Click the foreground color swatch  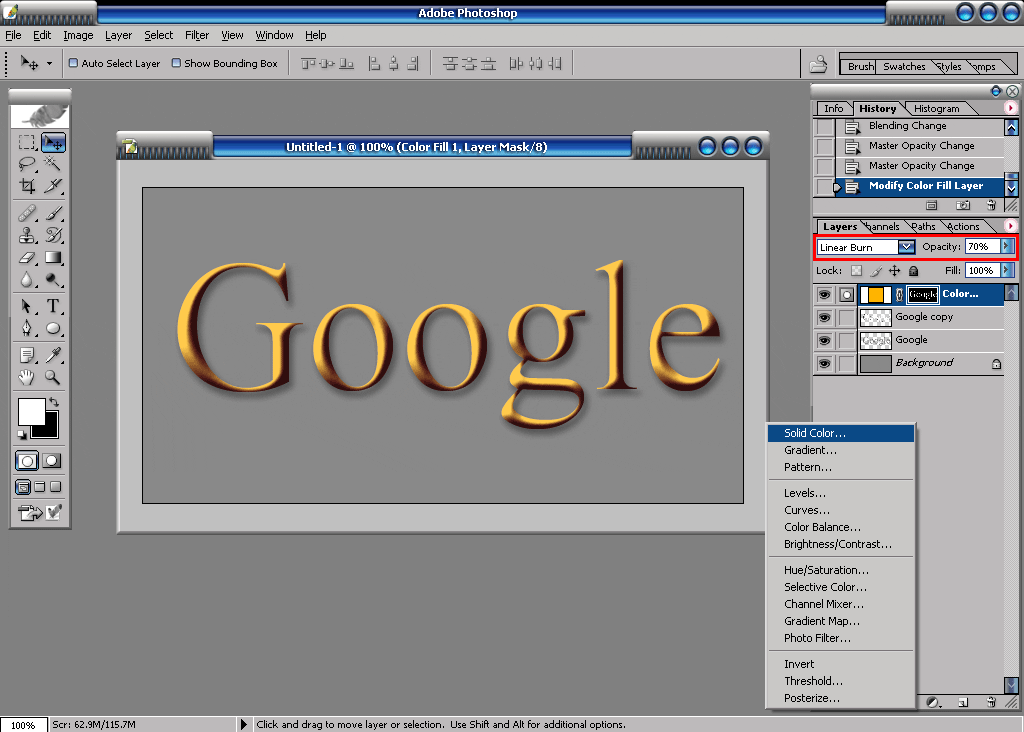31,412
